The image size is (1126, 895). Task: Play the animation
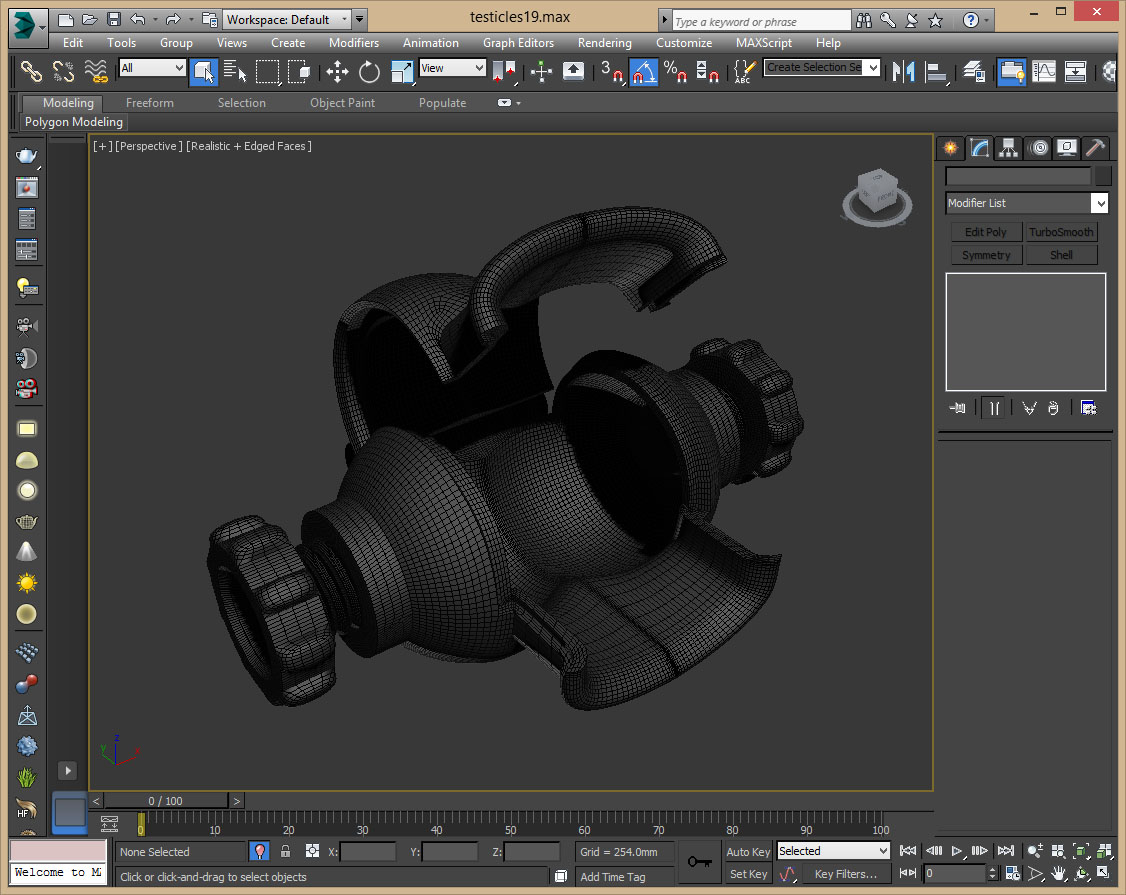pyautogui.click(x=957, y=851)
